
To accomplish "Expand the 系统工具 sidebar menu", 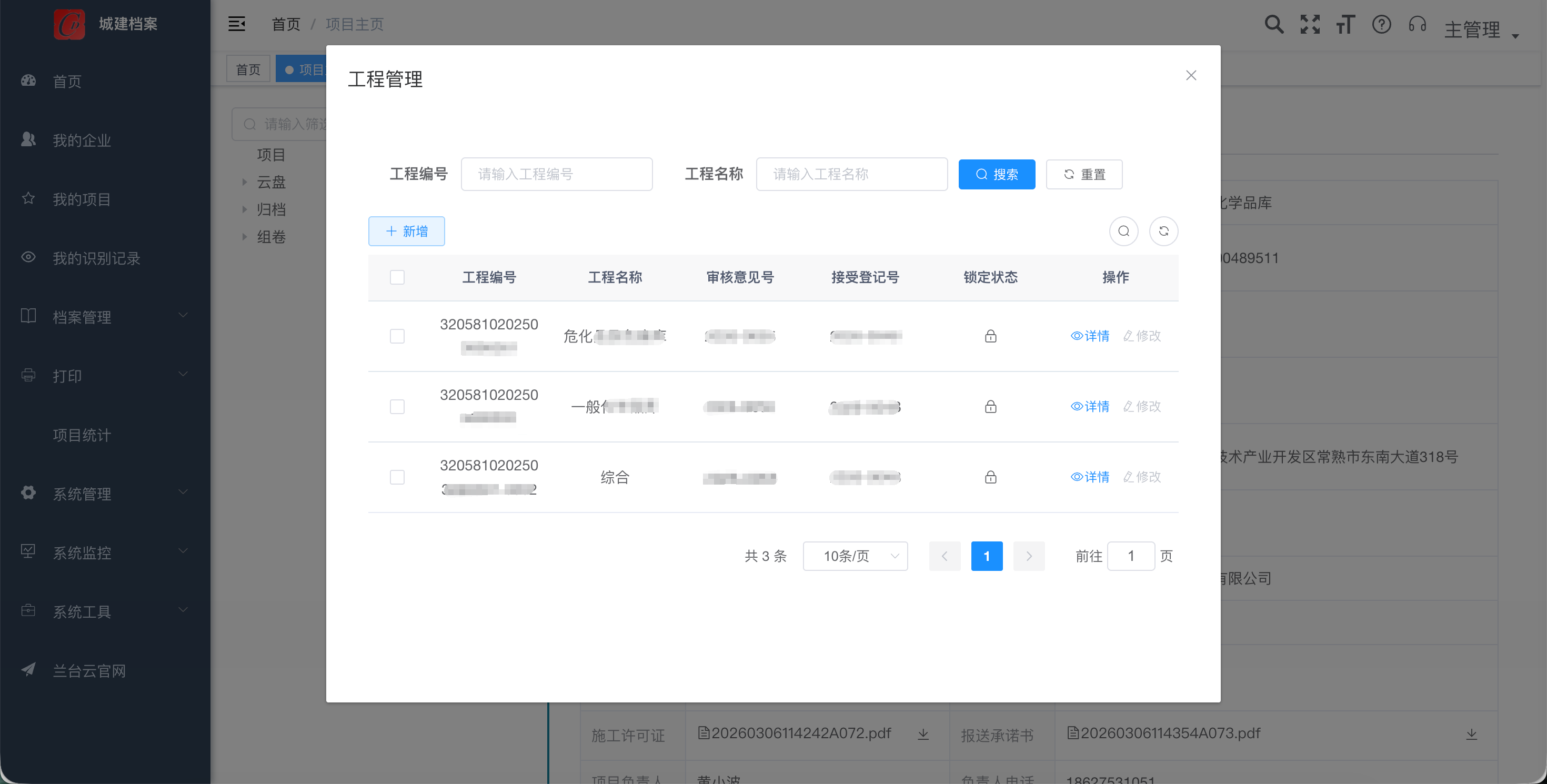I will pos(105,611).
